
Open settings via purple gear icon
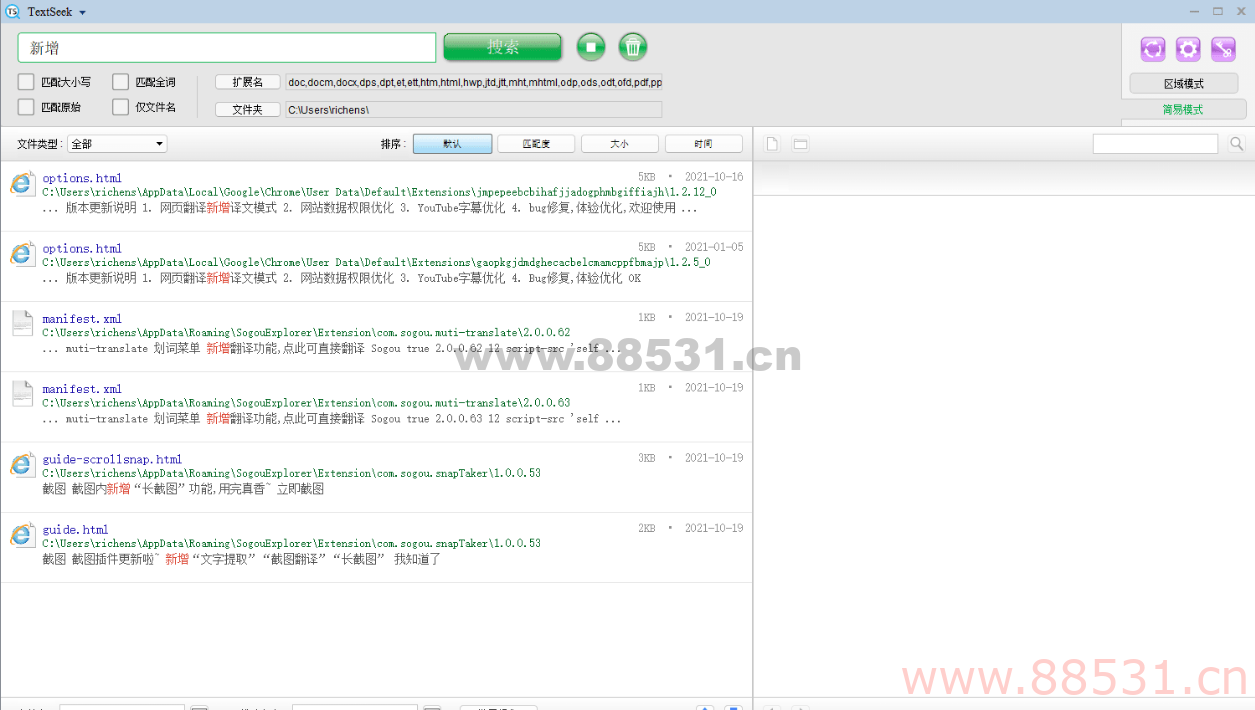(1188, 49)
